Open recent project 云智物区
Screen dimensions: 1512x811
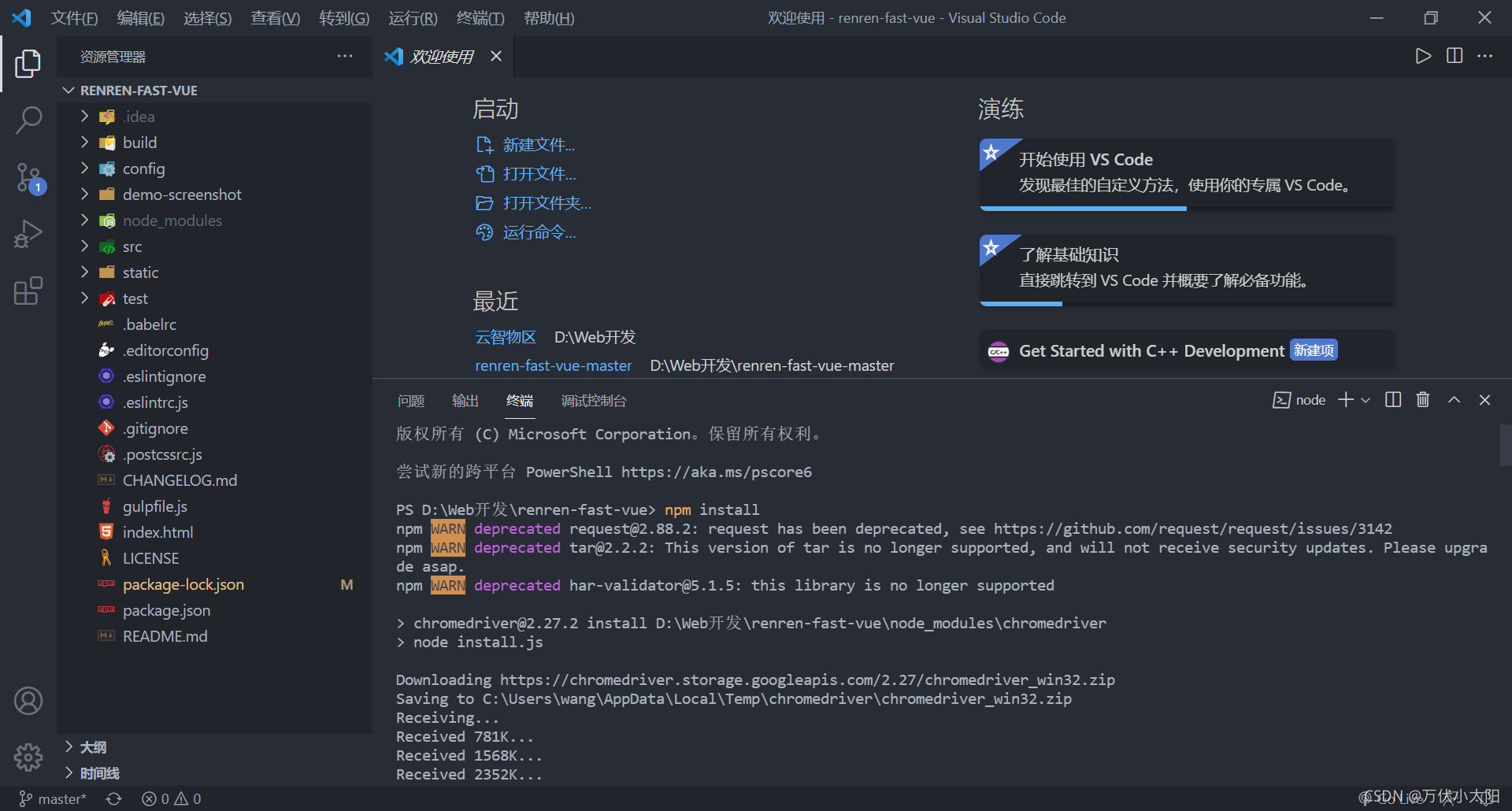(506, 337)
